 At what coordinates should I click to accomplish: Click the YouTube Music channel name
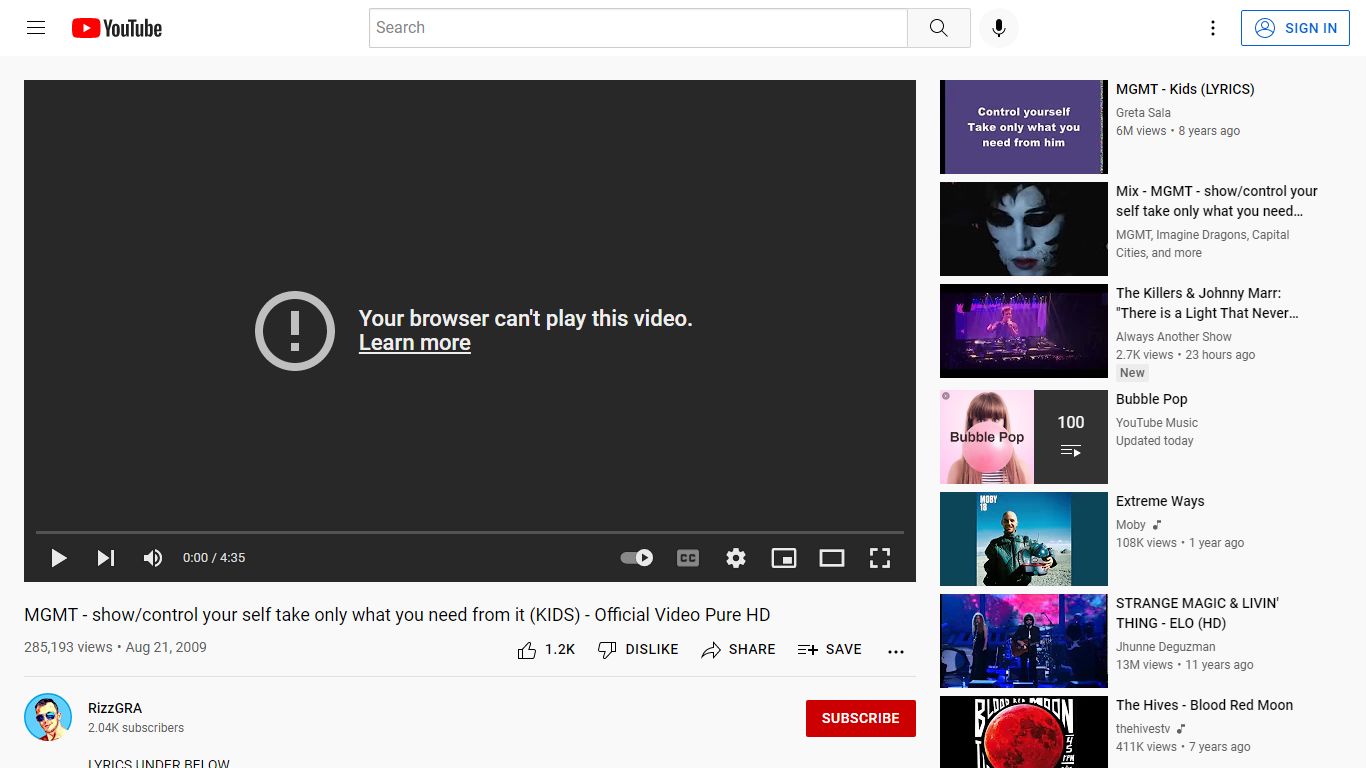click(x=1157, y=423)
